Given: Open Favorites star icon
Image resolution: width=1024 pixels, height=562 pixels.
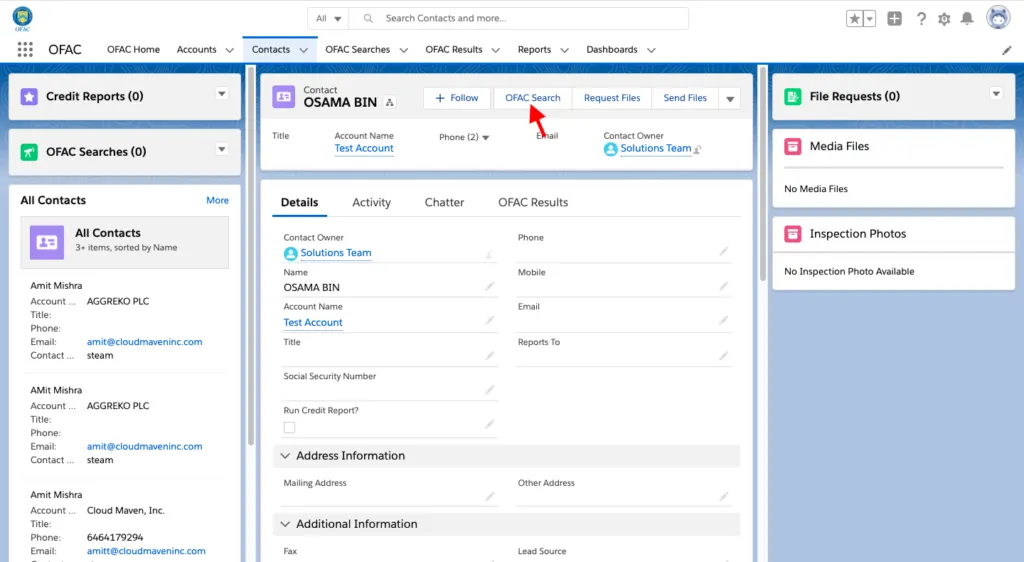Looking at the screenshot, I should pos(854,19).
